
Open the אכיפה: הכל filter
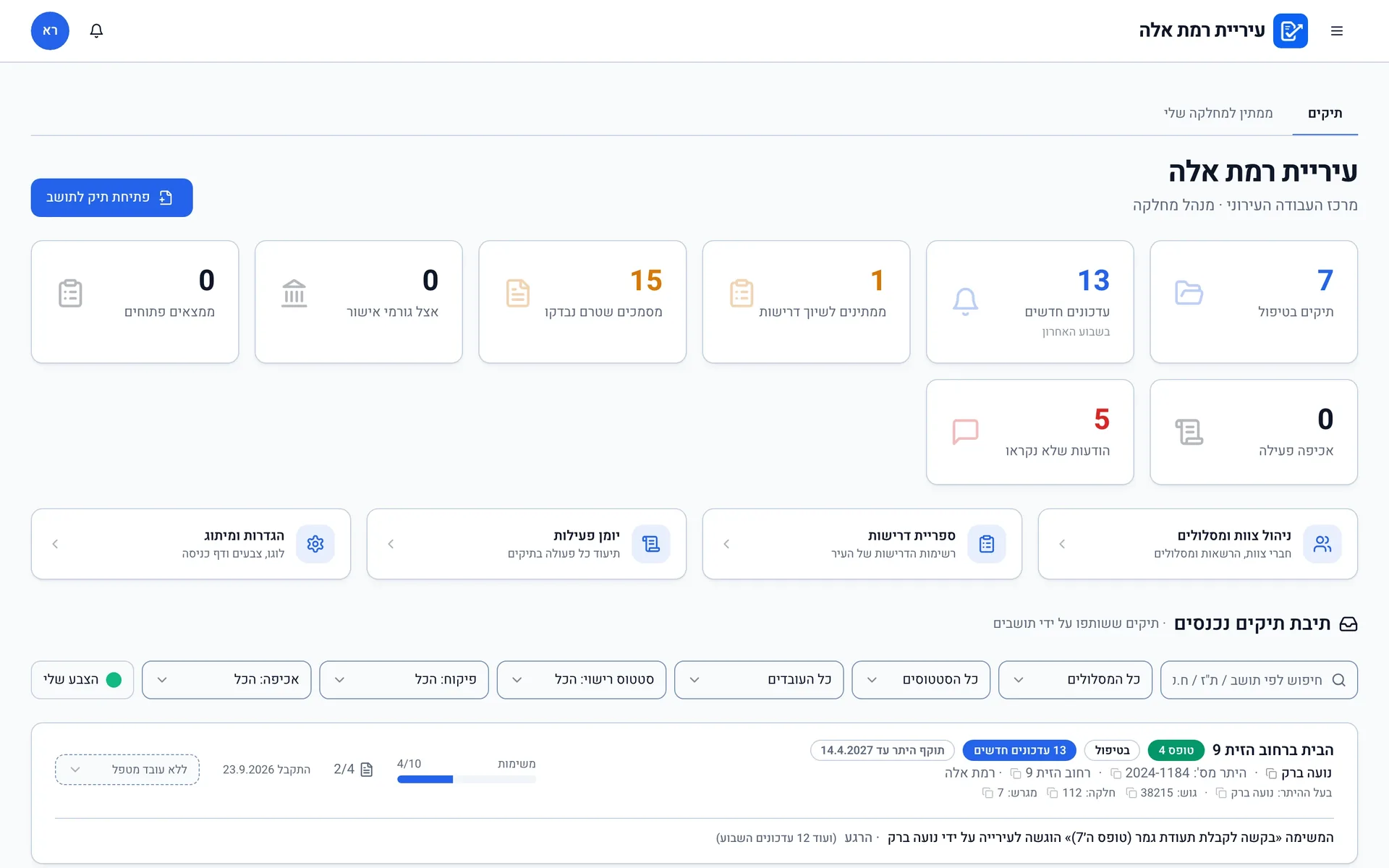point(226,680)
